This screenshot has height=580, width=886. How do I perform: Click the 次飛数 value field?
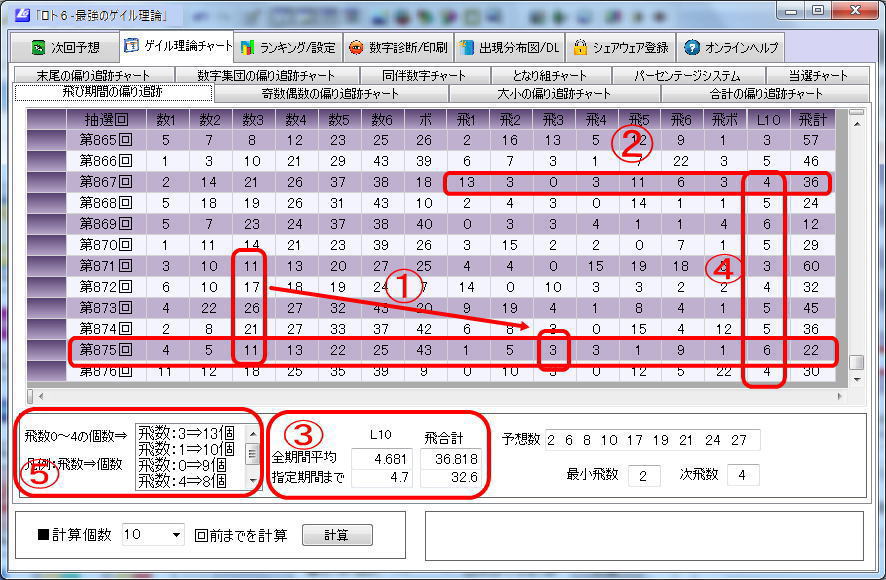(x=742, y=474)
